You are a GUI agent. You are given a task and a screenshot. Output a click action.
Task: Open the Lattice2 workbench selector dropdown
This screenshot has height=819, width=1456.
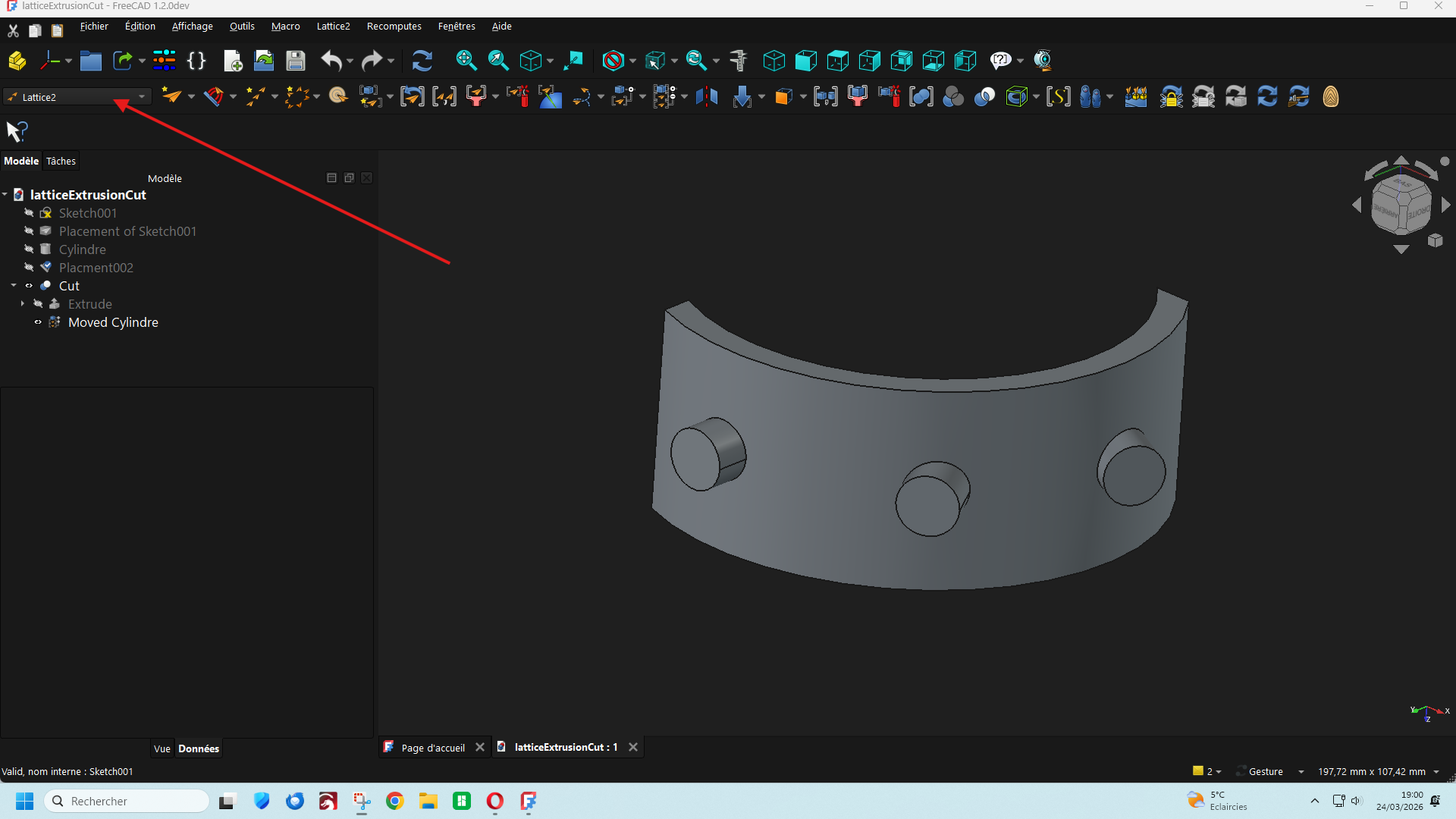click(77, 97)
